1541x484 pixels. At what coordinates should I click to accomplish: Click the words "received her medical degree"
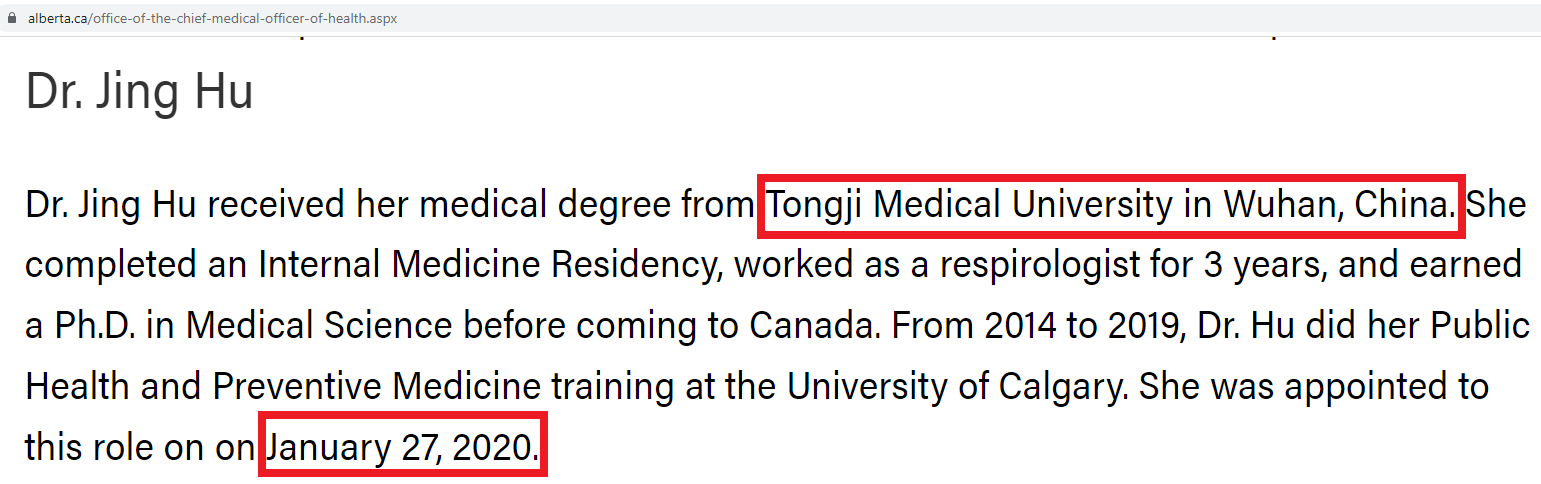click(x=432, y=206)
